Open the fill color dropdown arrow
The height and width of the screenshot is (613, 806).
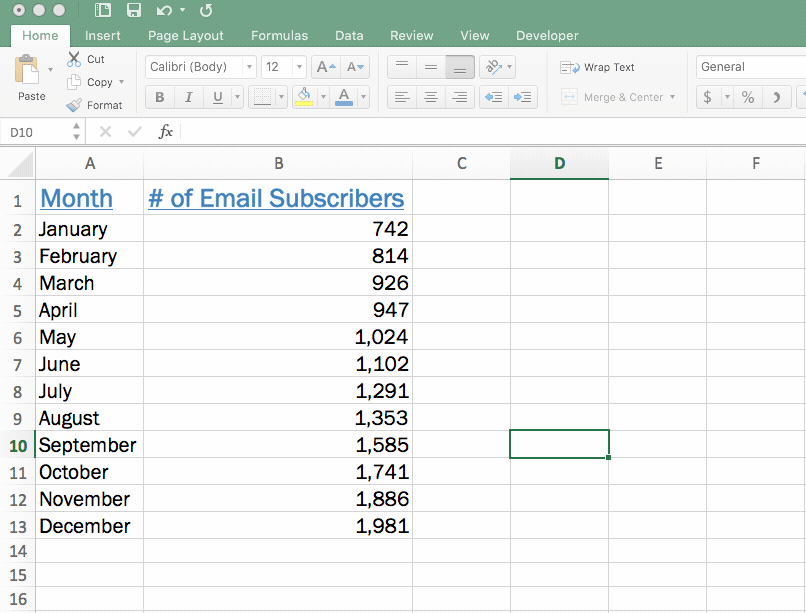pyautogui.click(x=322, y=97)
